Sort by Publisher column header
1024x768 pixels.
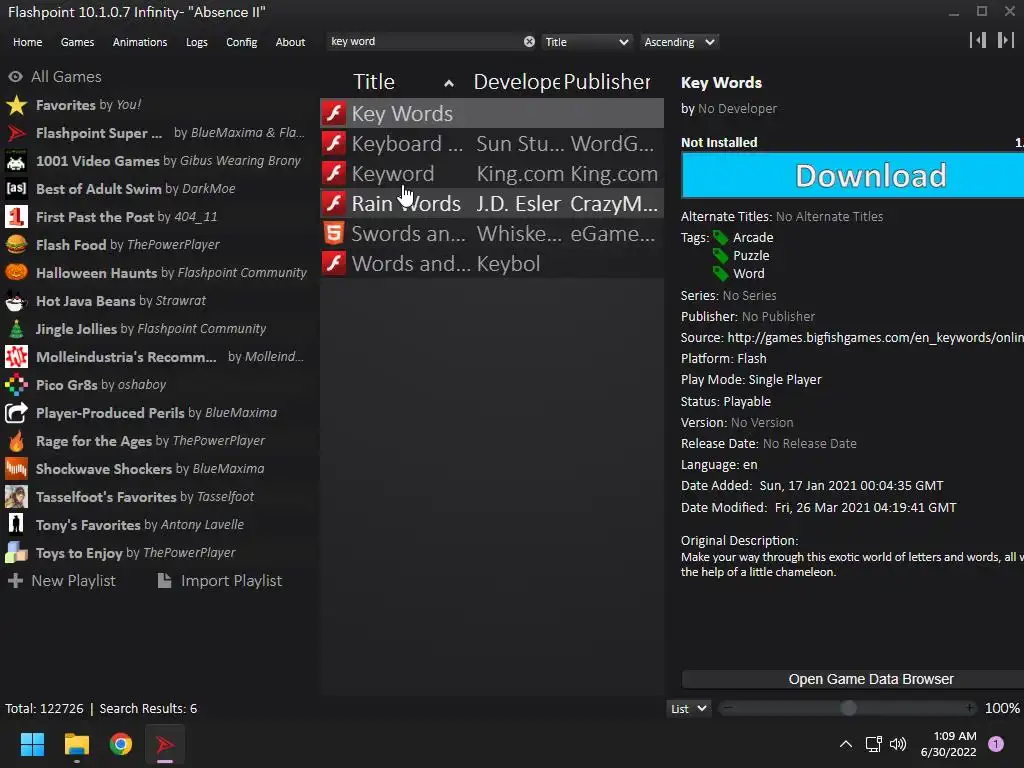coord(607,82)
